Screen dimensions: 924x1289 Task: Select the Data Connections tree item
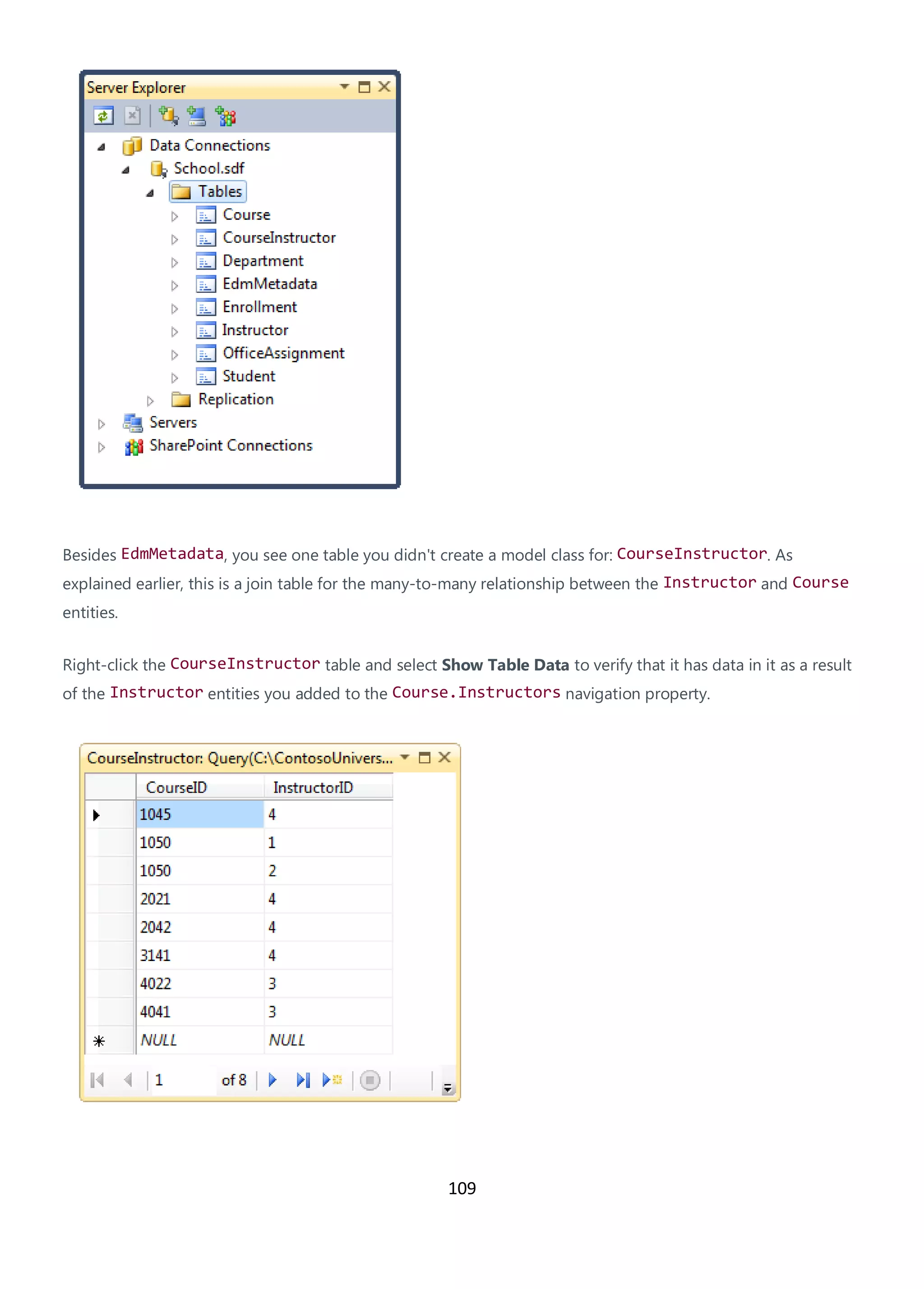tap(210, 145)
